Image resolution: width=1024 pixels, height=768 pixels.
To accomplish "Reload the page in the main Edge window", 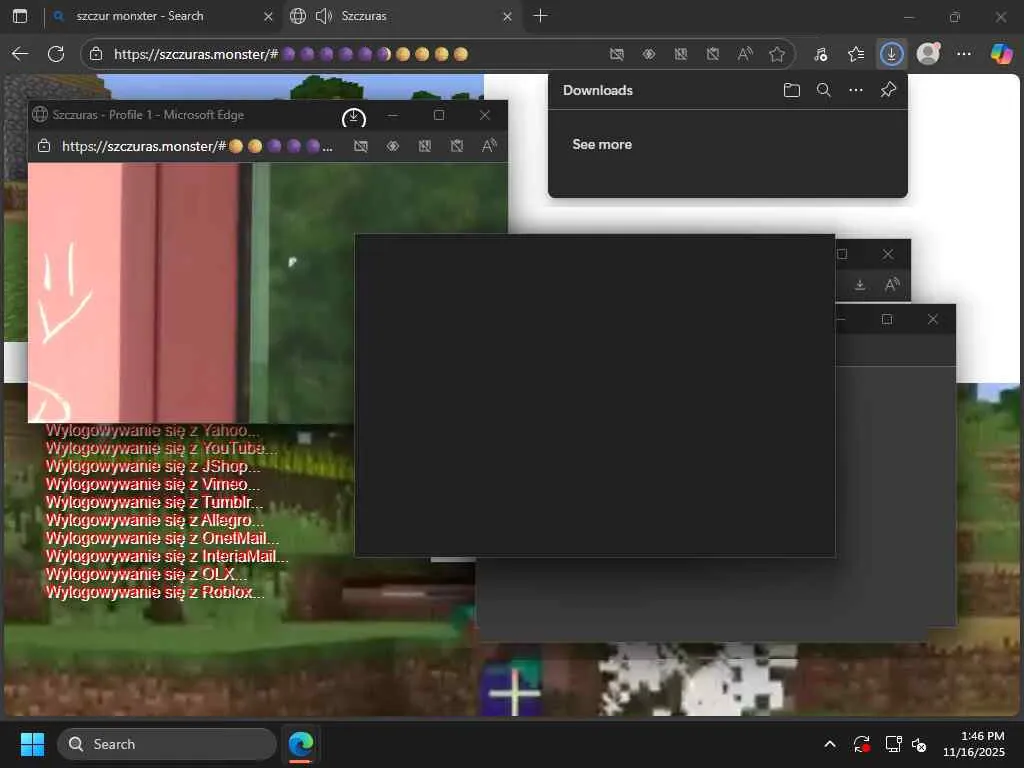I will pos(56,54).
